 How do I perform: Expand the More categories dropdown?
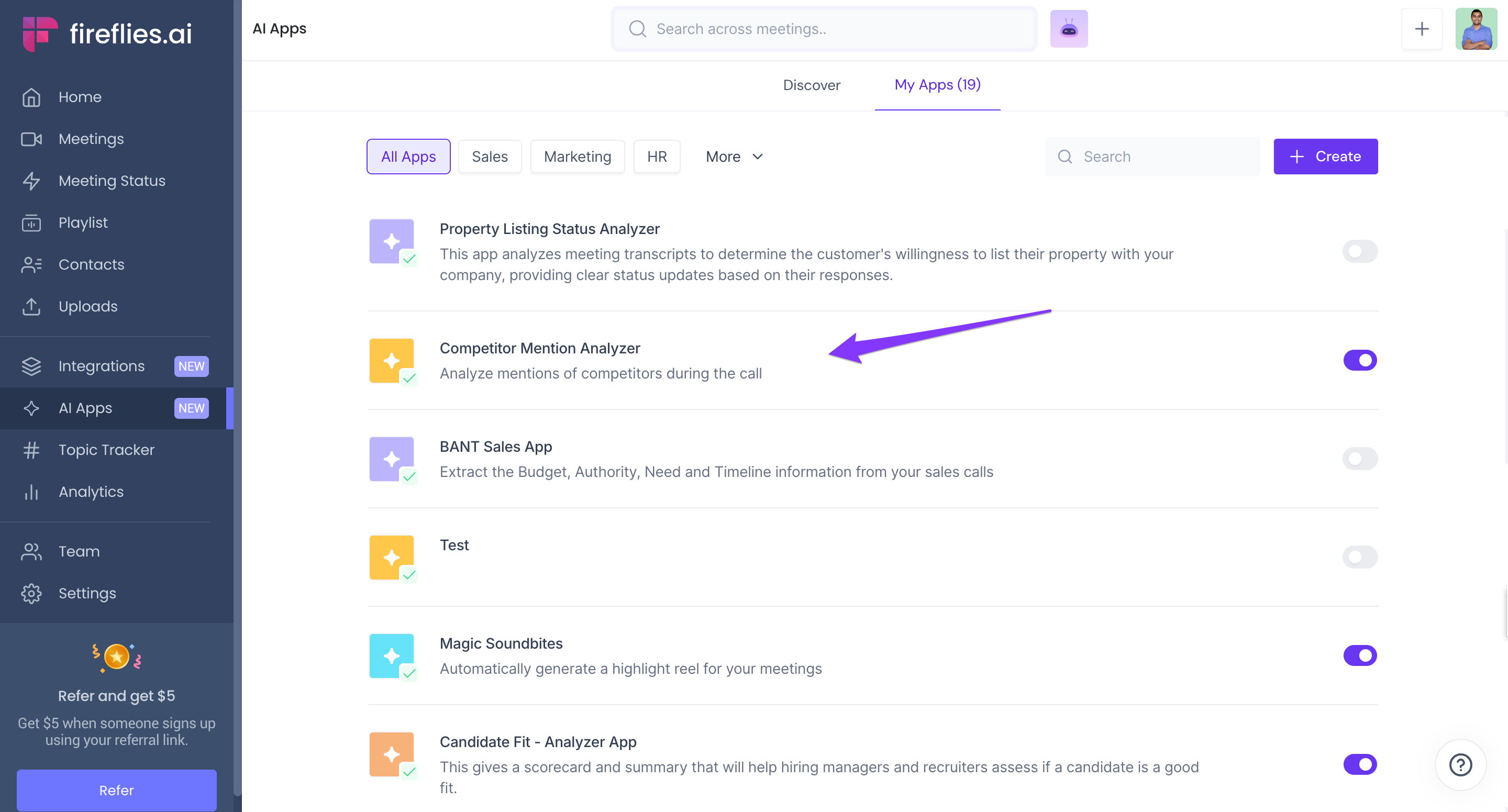(734, 157)
